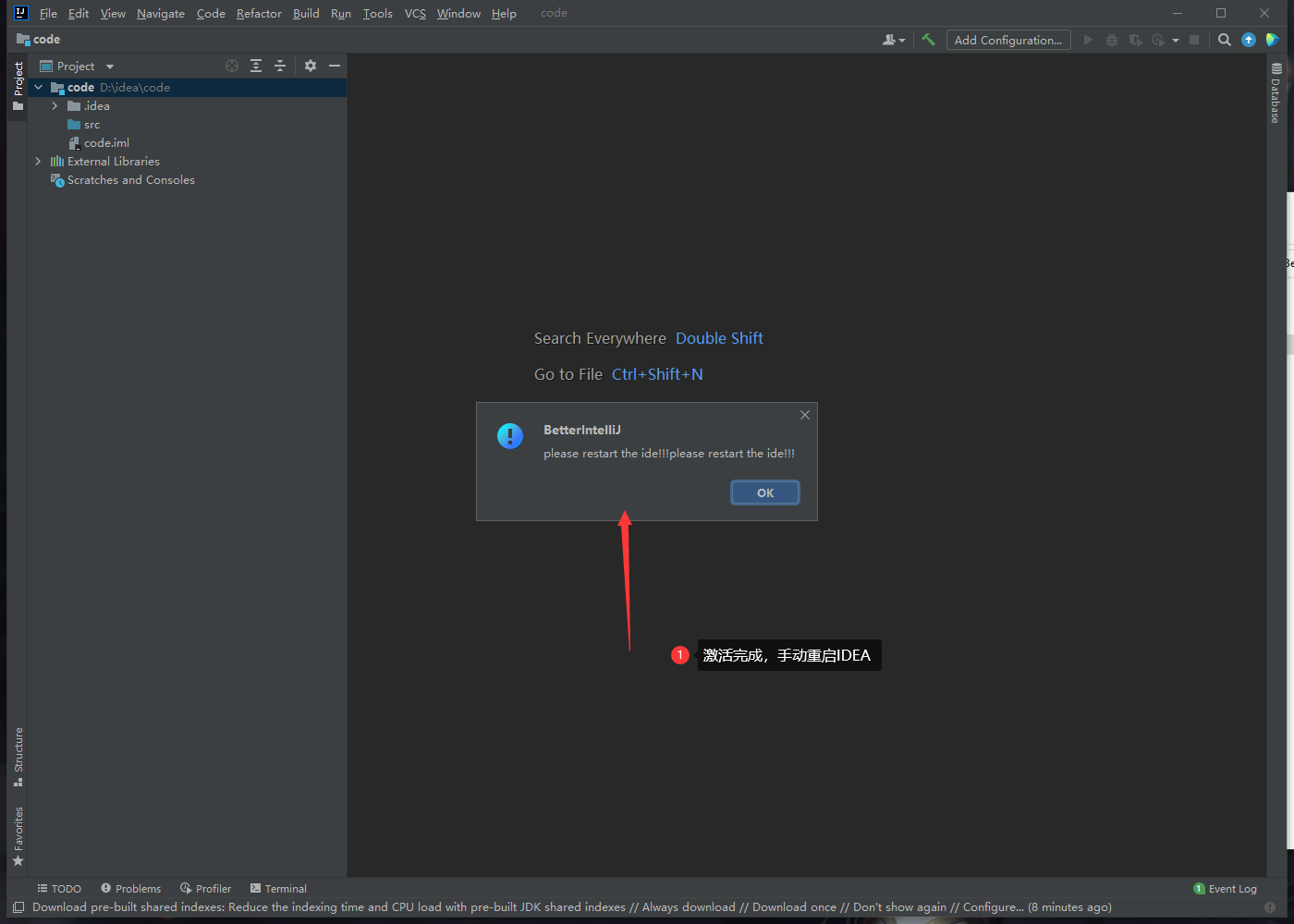
Task: Click Collapse All icon in Project panel
Action: [x=280, y=66]
